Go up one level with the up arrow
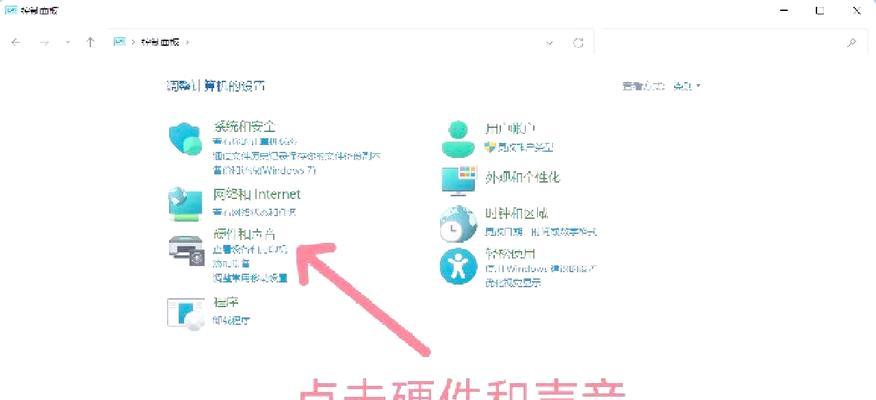Screen dimensions: 876x400 click(x=90, y=42)
